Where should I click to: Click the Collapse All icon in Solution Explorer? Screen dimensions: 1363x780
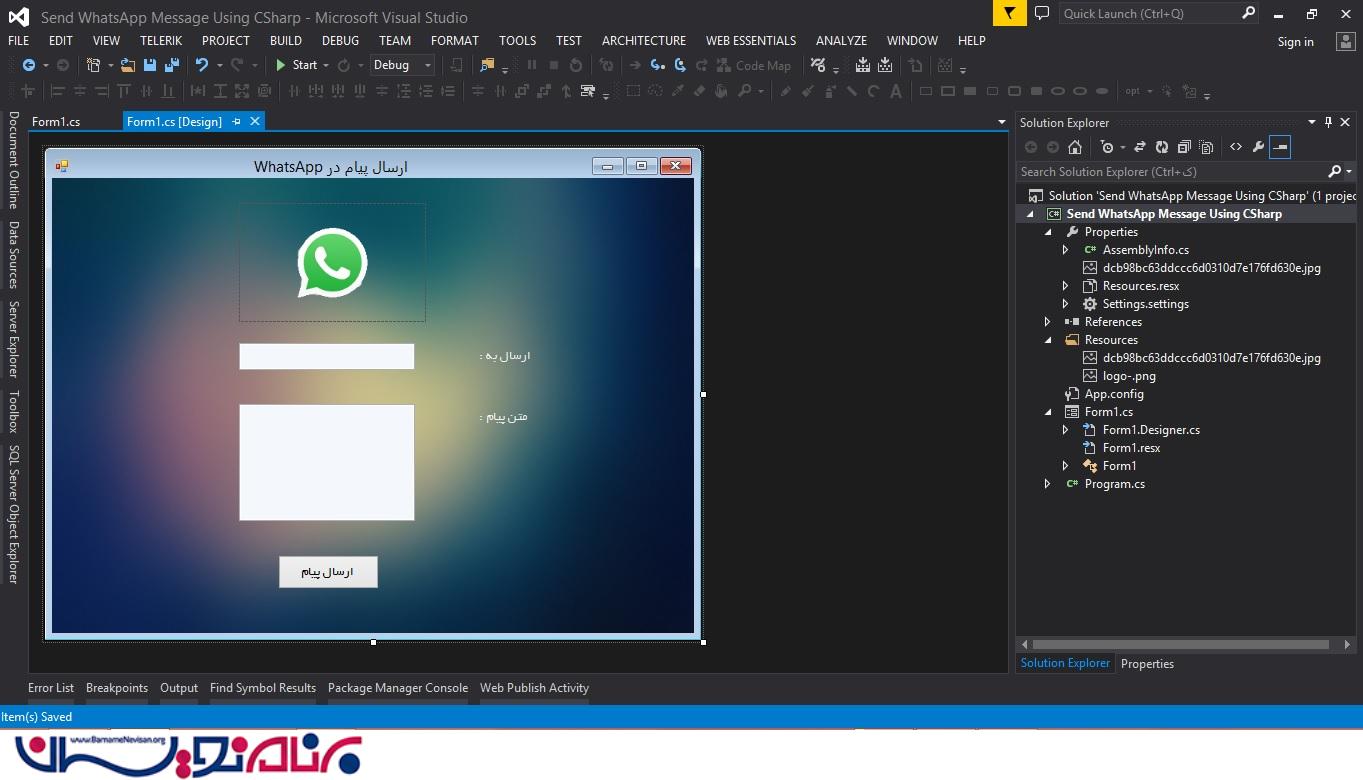click(x=1184, y=147)
